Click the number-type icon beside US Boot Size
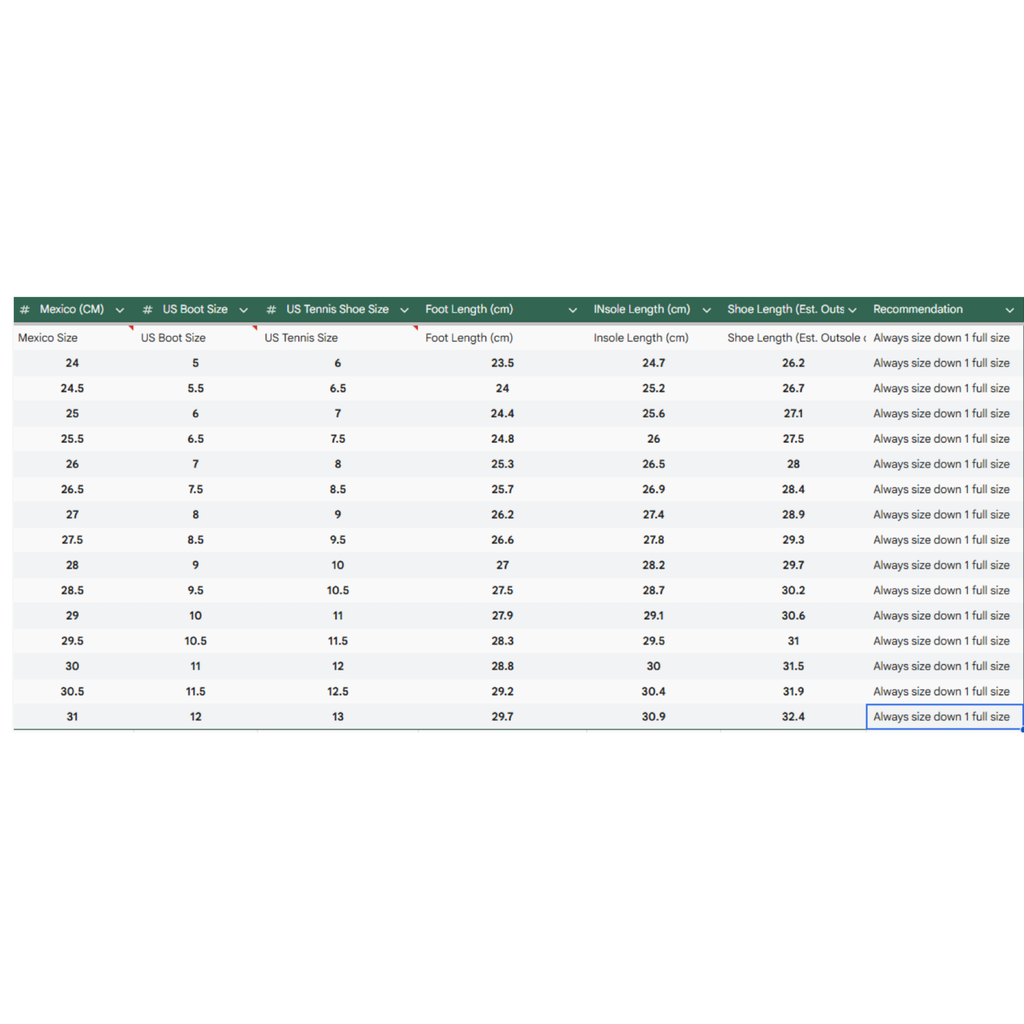This screenshot has height=1024, width=1024. 148,310
